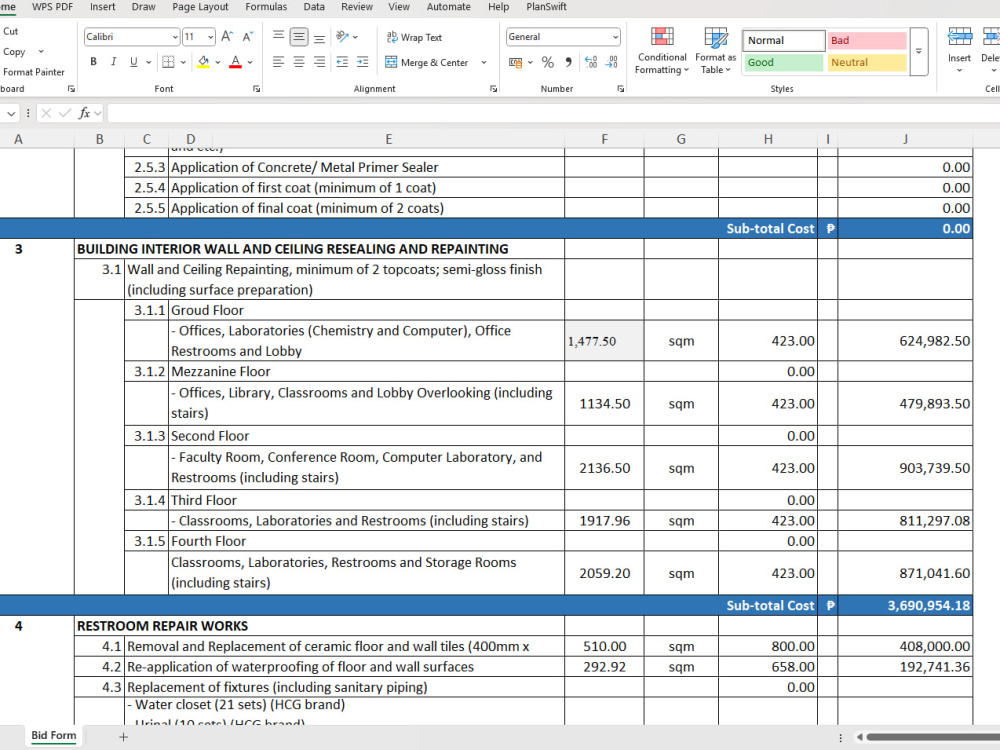Apply Good cell style
The height and width of the screenshot is (750, 1000).
coord(783,62)
